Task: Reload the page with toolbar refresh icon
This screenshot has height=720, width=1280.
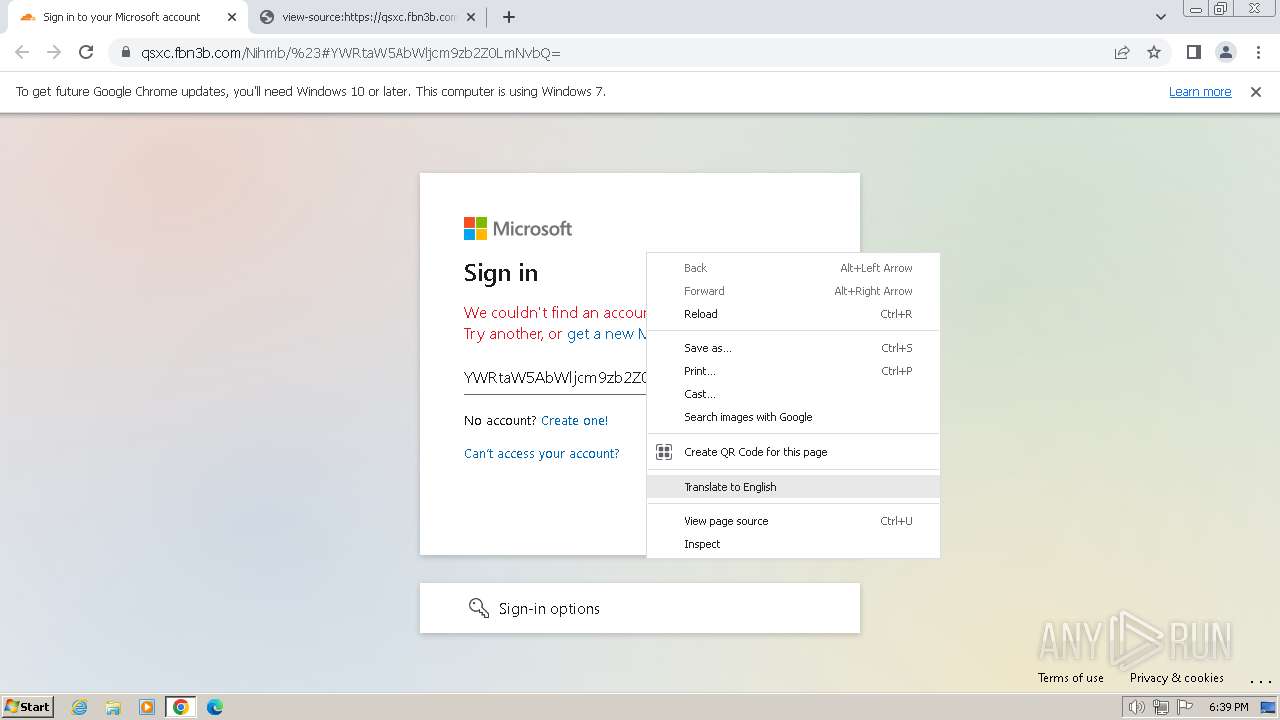Action: click(x=86, y=52)
